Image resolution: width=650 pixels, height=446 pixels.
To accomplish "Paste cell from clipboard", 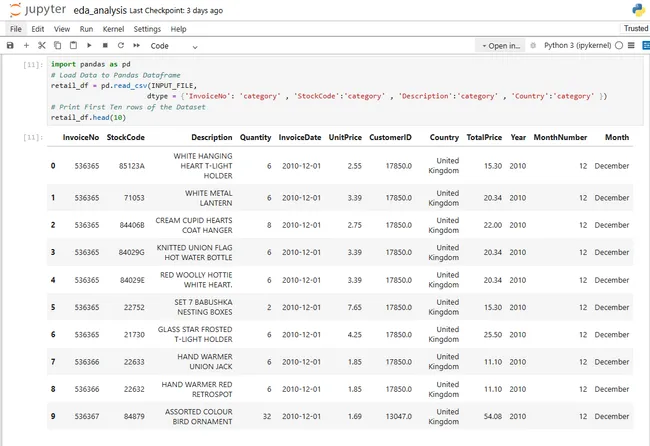I will point(73,45).
